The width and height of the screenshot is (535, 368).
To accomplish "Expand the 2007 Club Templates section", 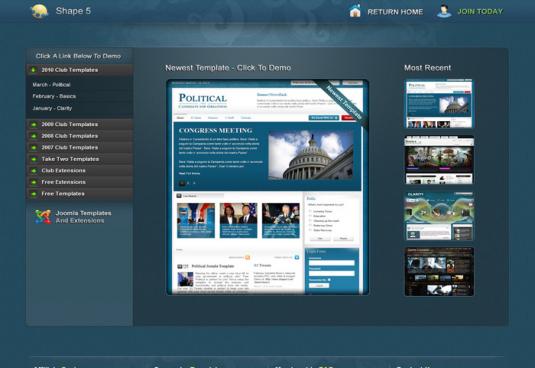I will coord(79,148).
